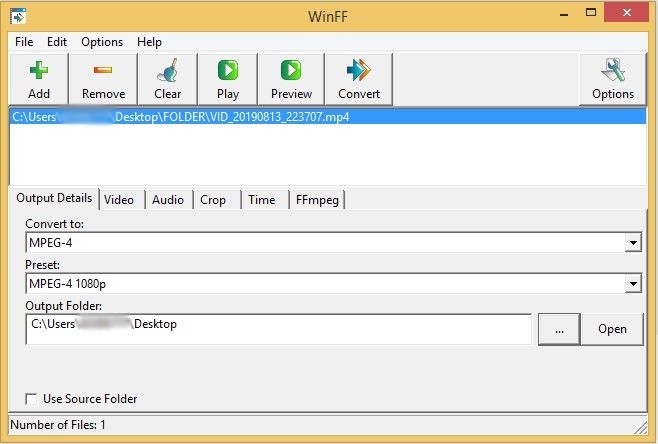Click the WinFF title bar app icon

(x=18, y=17)
